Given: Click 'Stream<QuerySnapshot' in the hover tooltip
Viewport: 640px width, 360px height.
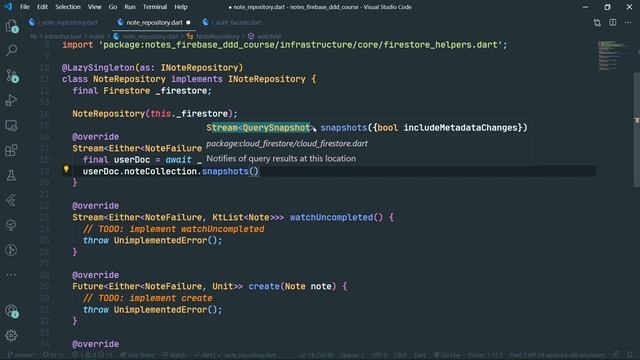Looking at the screenshot, I should [258, 128].
